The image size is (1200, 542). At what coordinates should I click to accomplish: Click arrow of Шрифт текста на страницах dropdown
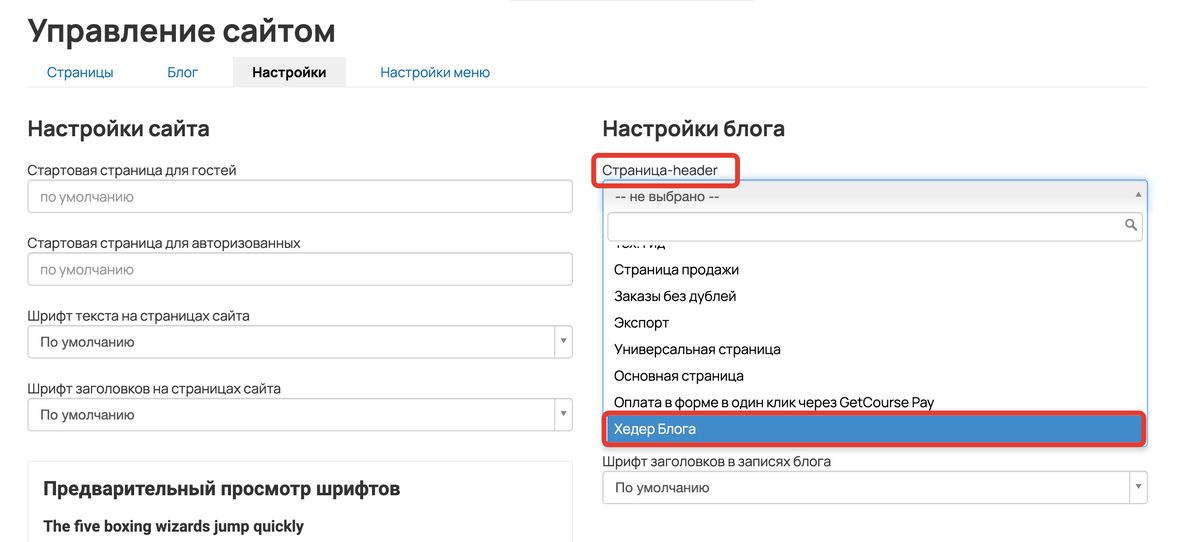click(563, 342)
